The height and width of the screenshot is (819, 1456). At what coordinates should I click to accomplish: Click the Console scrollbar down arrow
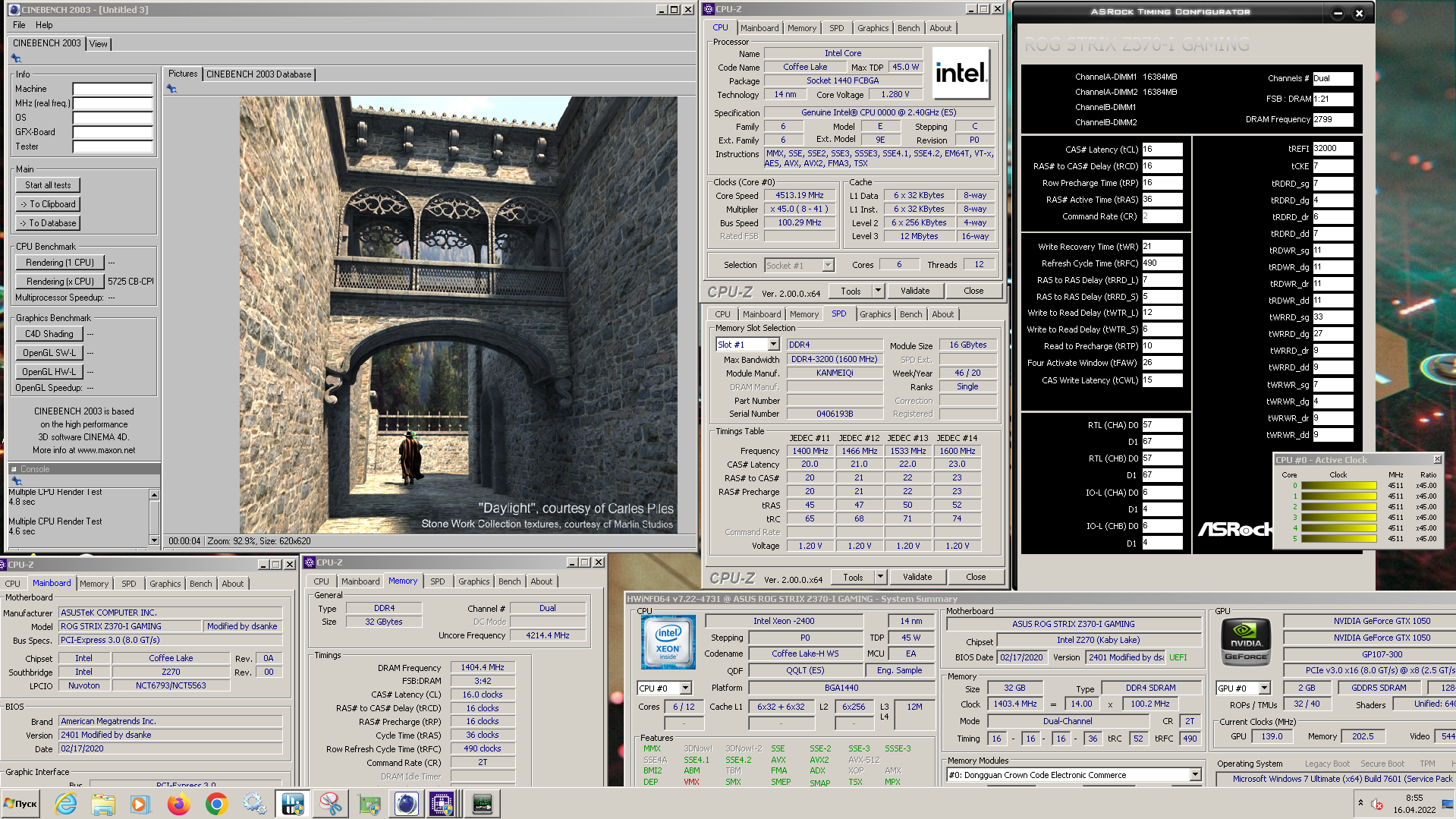[x=155, y=540]
